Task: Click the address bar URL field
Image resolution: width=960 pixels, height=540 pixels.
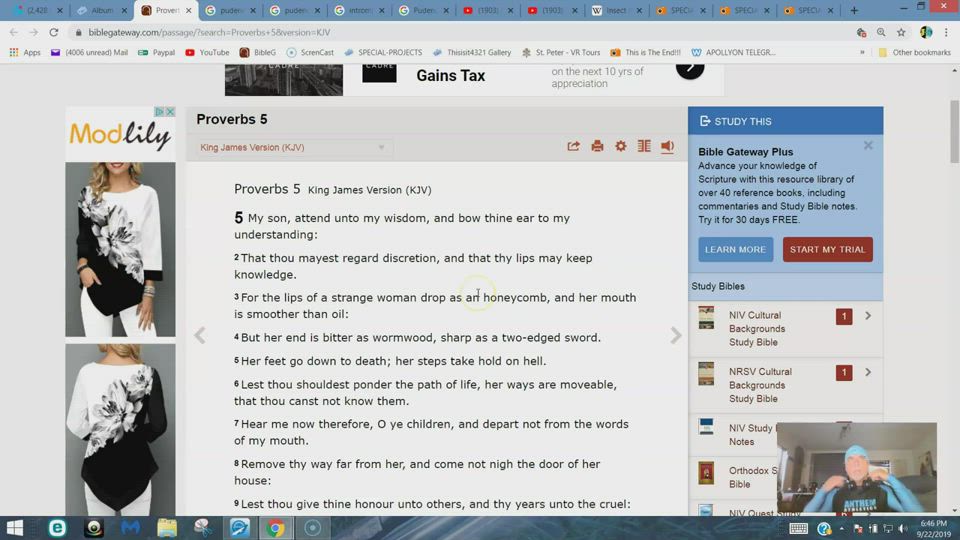Action: [x=400, y=32]
